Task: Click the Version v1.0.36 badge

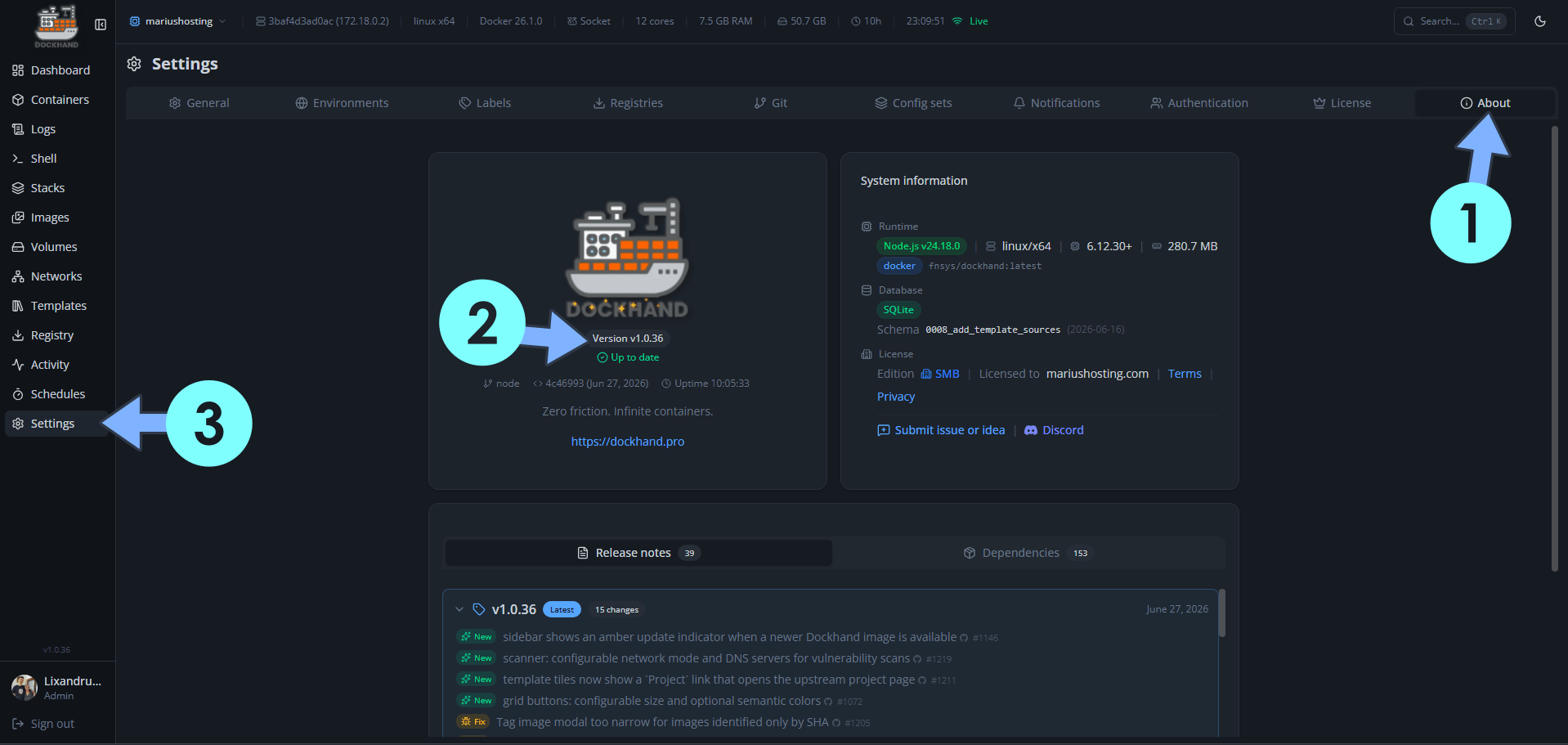Action: point(628,339)
